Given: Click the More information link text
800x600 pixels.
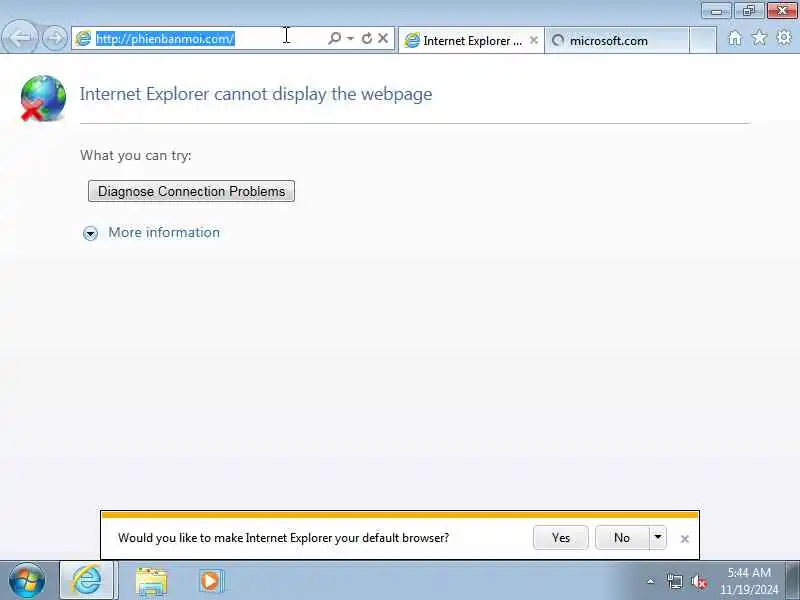Looking at the screenshot, I should click(x=164, y=233).
